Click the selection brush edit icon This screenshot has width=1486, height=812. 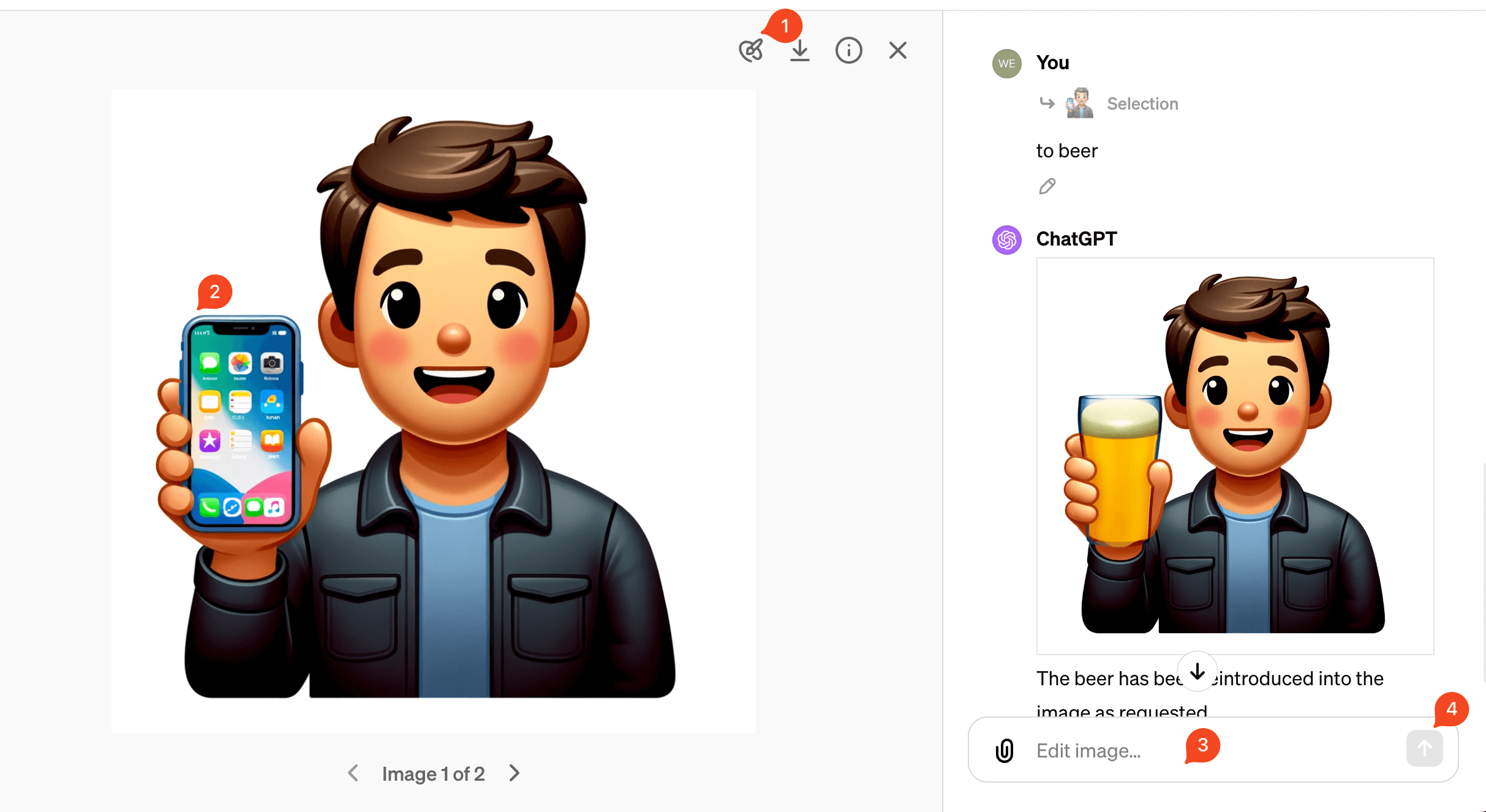[751, 51]
